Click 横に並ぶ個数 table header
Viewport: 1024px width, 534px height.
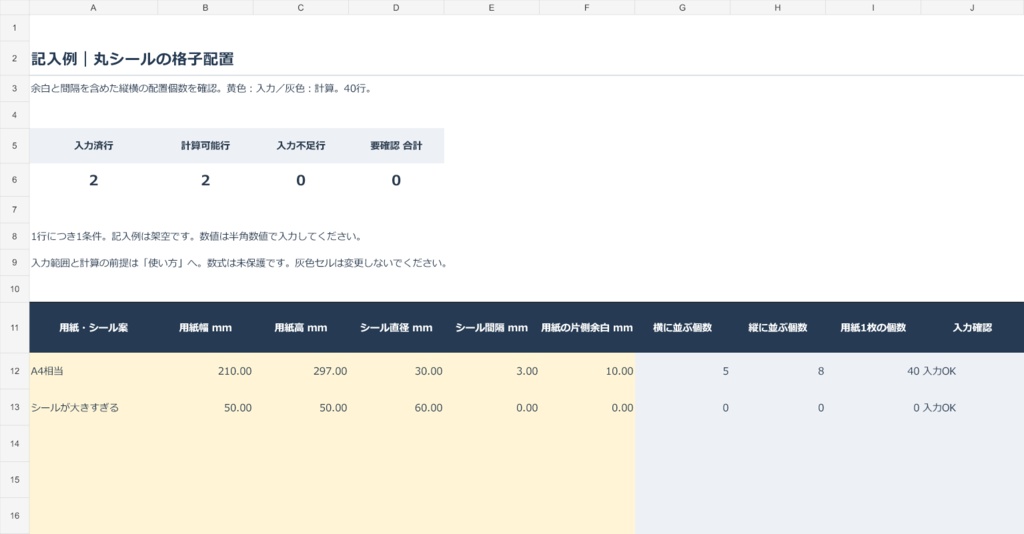[682, 328]
